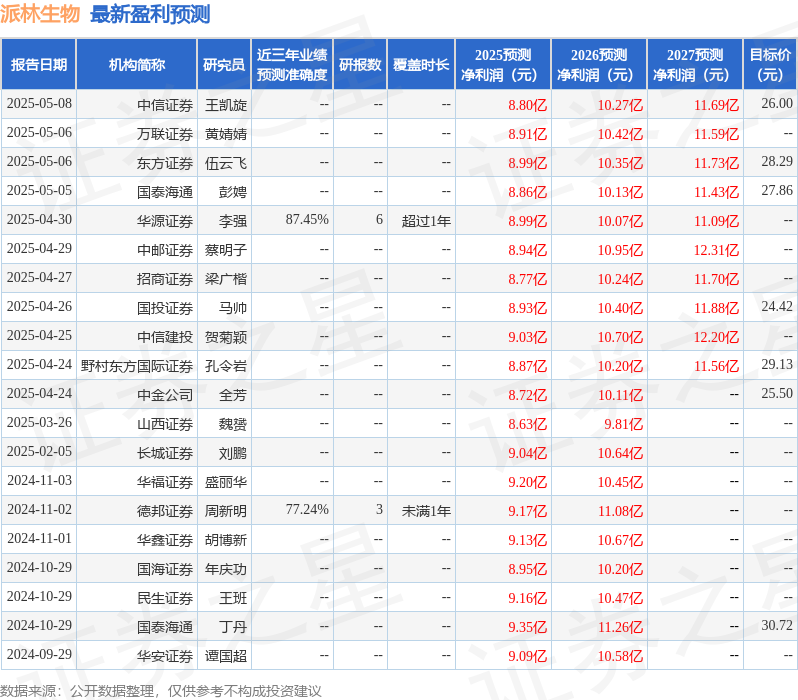Click coverage duration 未满1年
Image resolution: width=798 pixels, height=700 pixels.
pos(426,512)
